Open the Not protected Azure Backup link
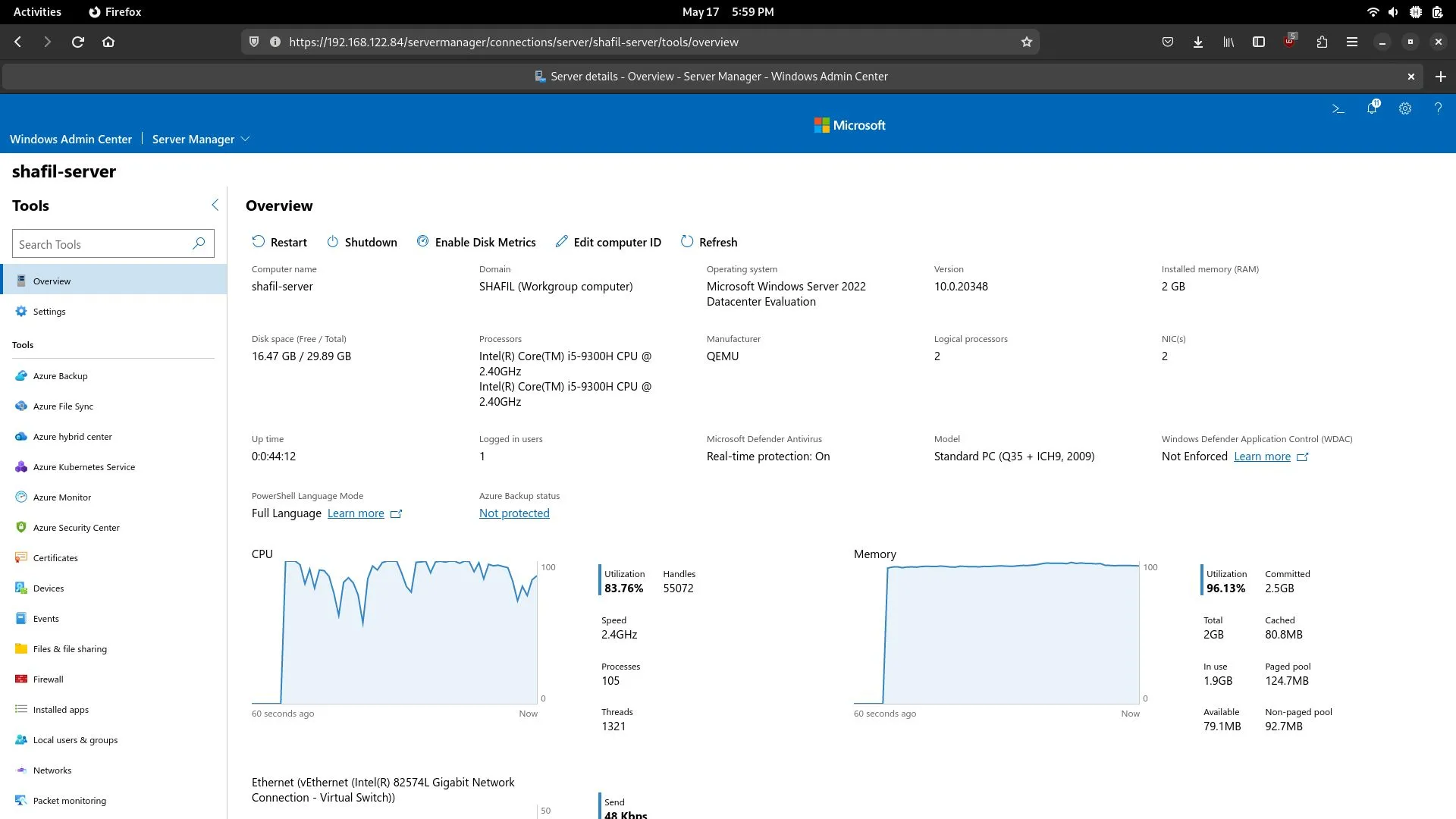The width and height of the screenshot is (1456, 819). [x=514, y=513]
